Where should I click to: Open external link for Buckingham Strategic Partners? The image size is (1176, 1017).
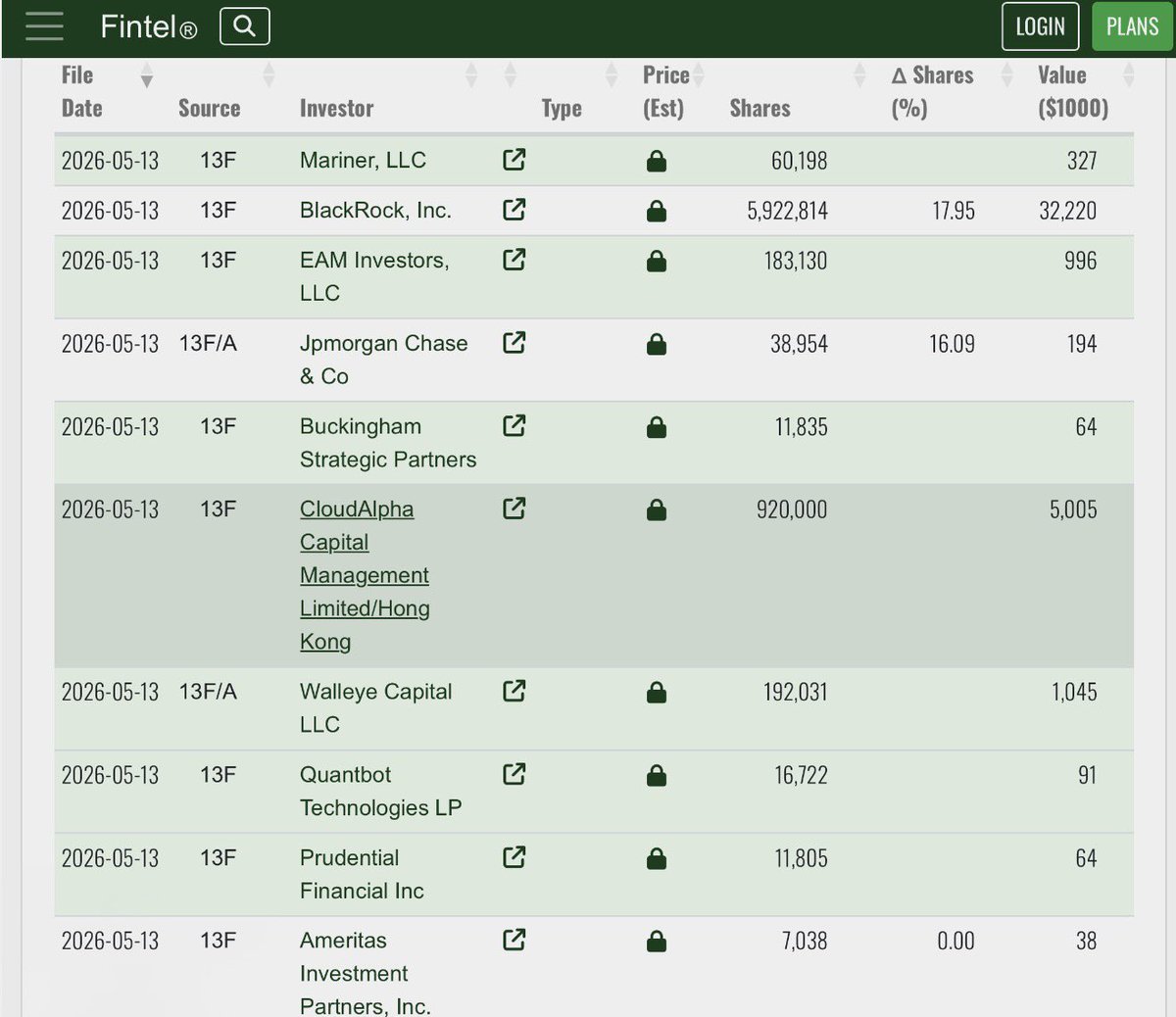(514, 425)
